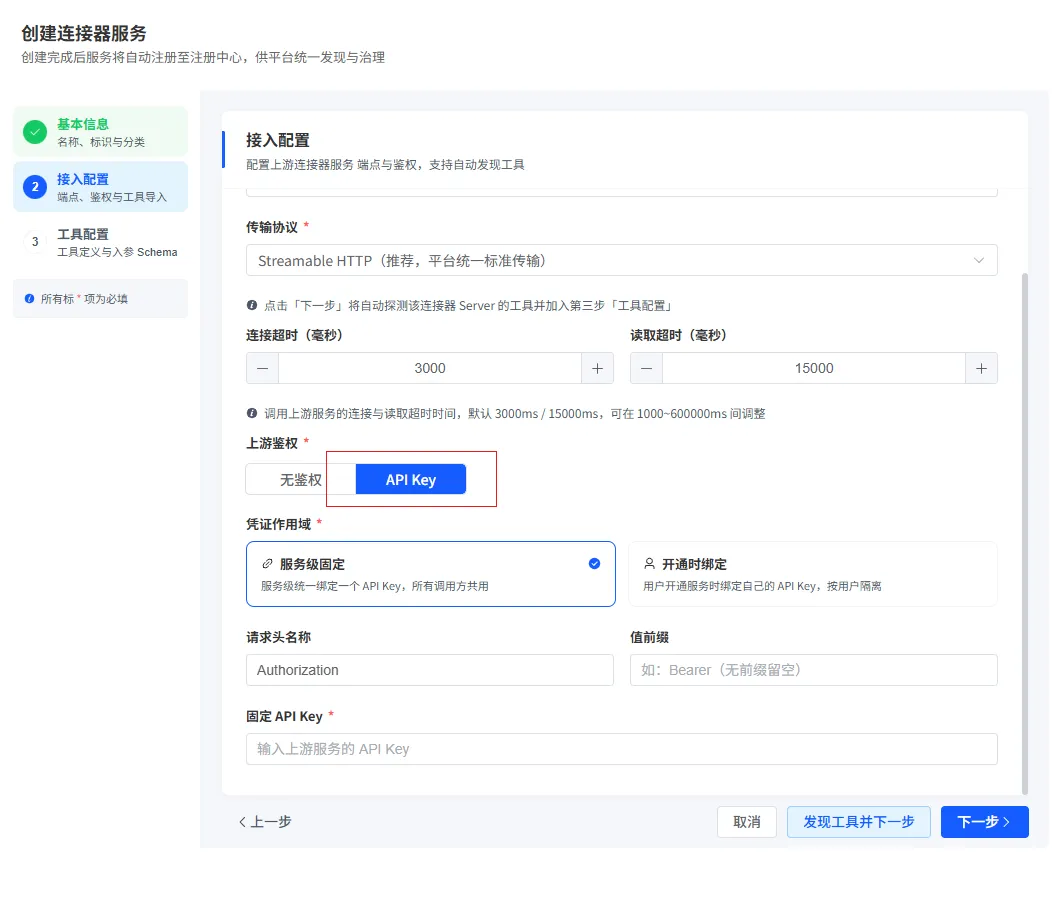Click the 连接超时 value field showing 3000
1061x898 pixels.
430,368
